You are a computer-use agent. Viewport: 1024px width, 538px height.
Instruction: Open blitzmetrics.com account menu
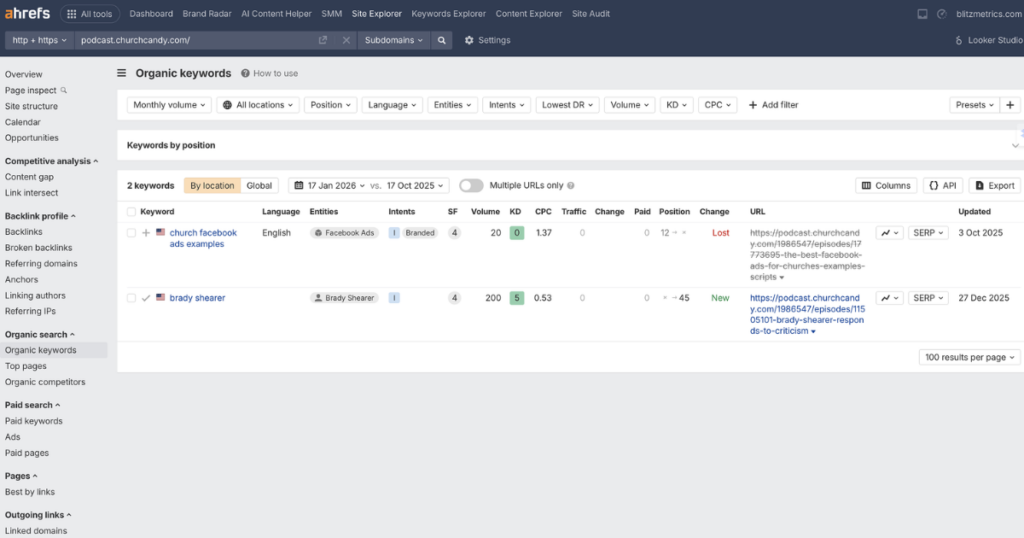[989, 14]
